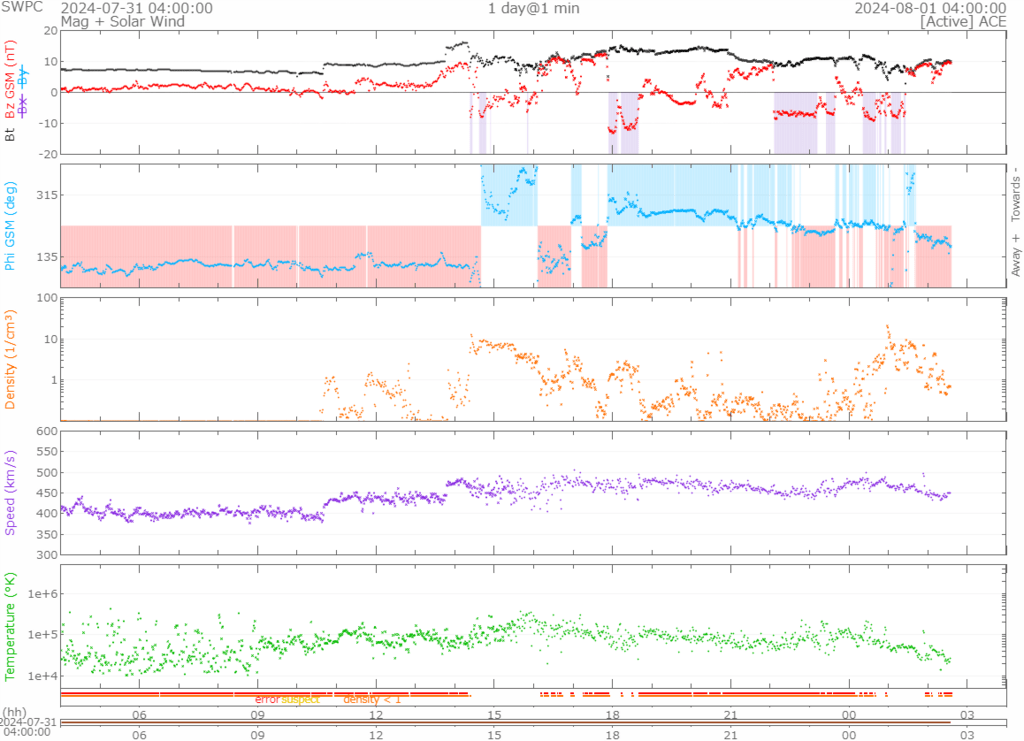The width and height of the screenshot is (1024, 741).
Task: Select the purple Speed (km/s) axis label
Action: tap(11, 491)
